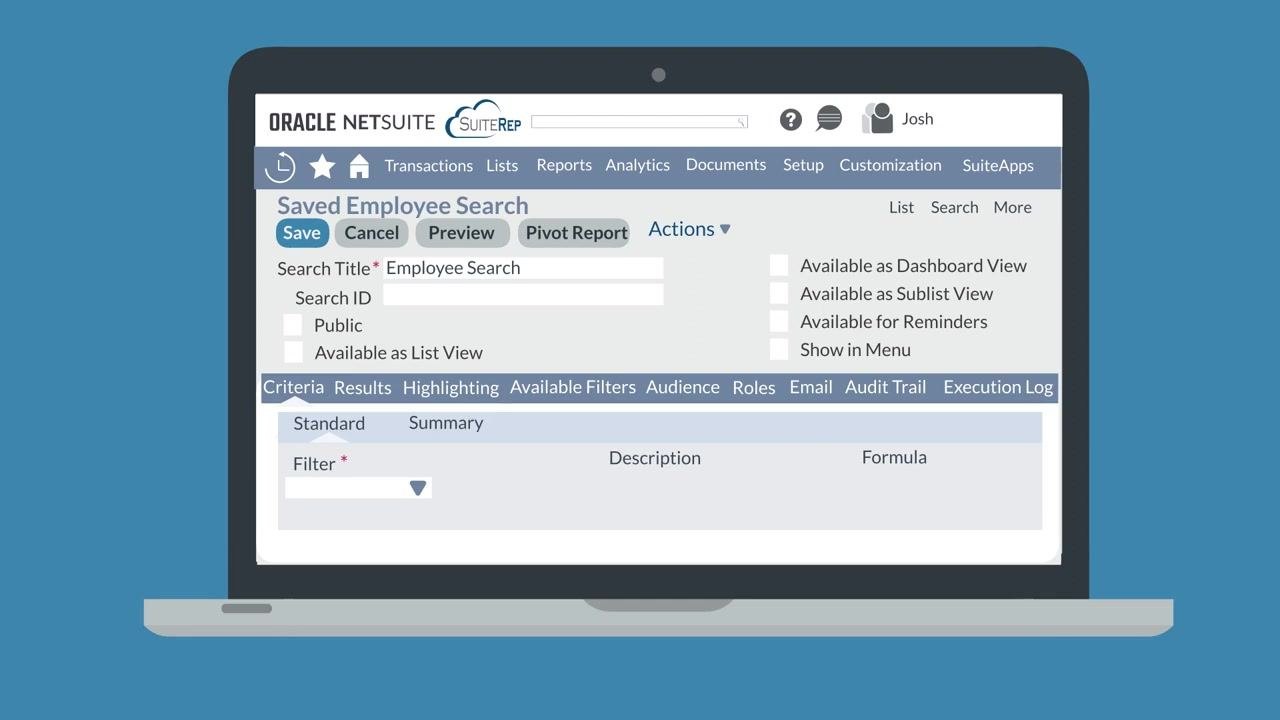1280x720 pixels.
Task: Open the Audience tab
Action: point(683,387)
